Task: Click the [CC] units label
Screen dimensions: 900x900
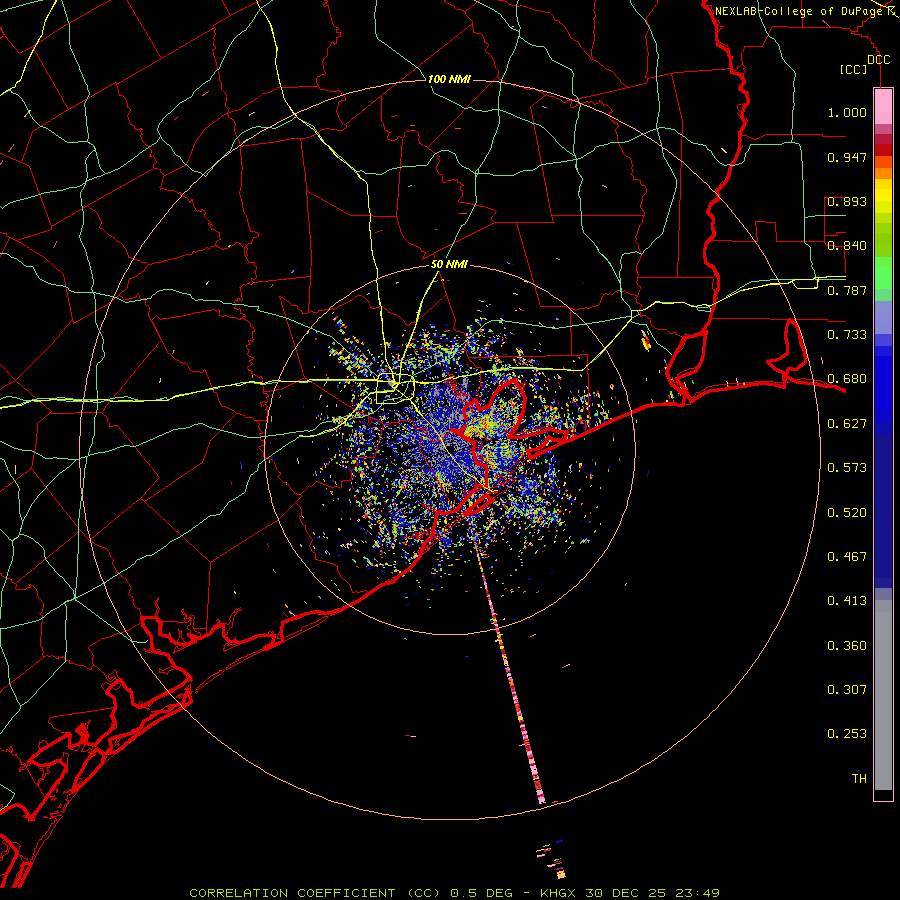Action: pyautogui.click(x=854, y=69)
